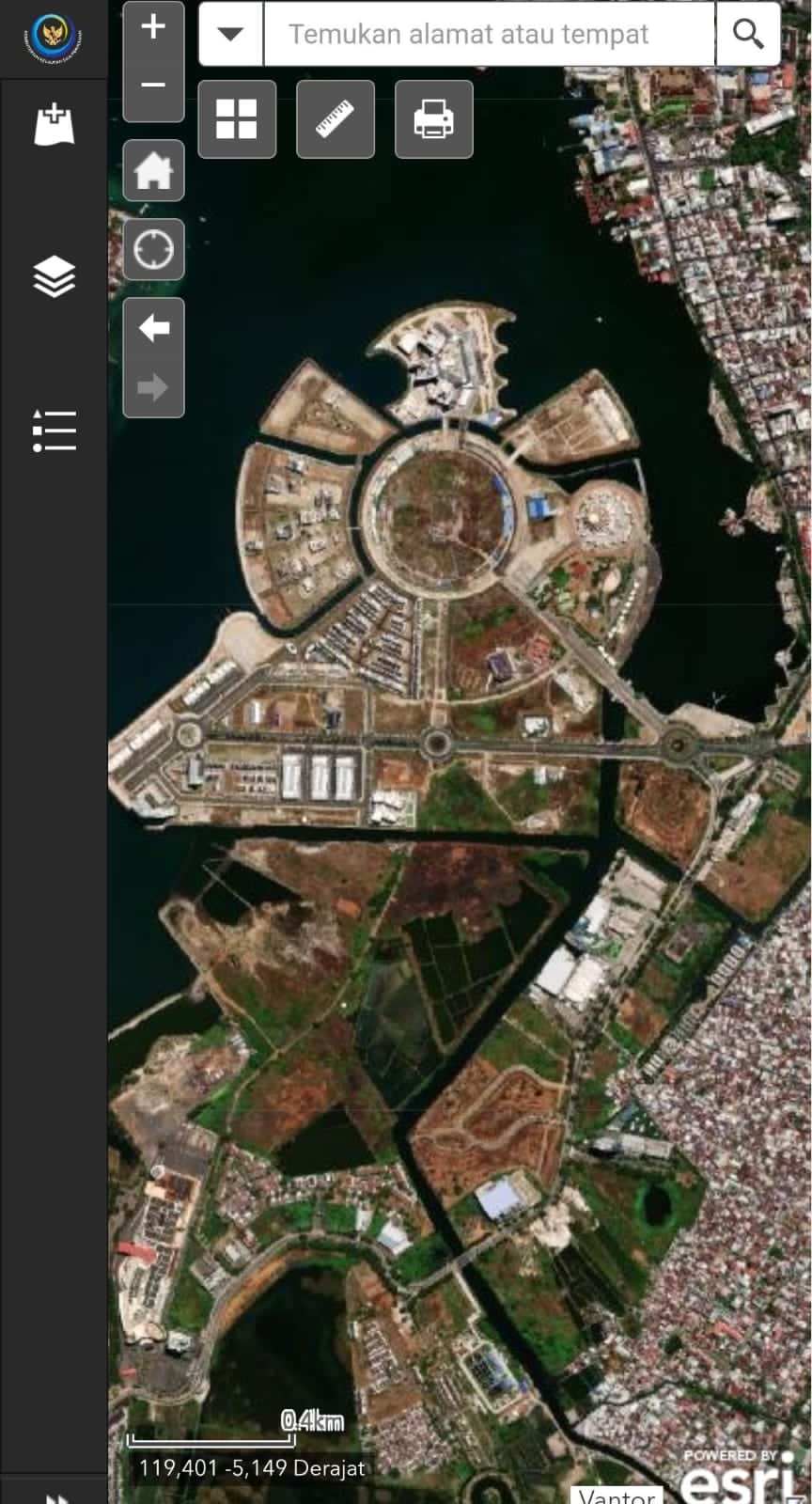Go to the default home extent
Image resolution: width=812 pixels, height=1504 pixels.
click(x=153, y=172)
